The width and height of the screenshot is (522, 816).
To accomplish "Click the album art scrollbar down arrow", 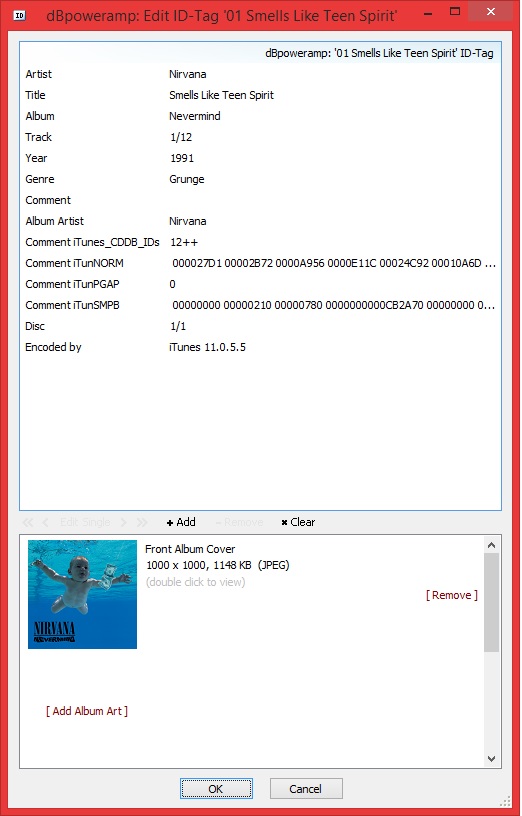I will tap(491, 759).
